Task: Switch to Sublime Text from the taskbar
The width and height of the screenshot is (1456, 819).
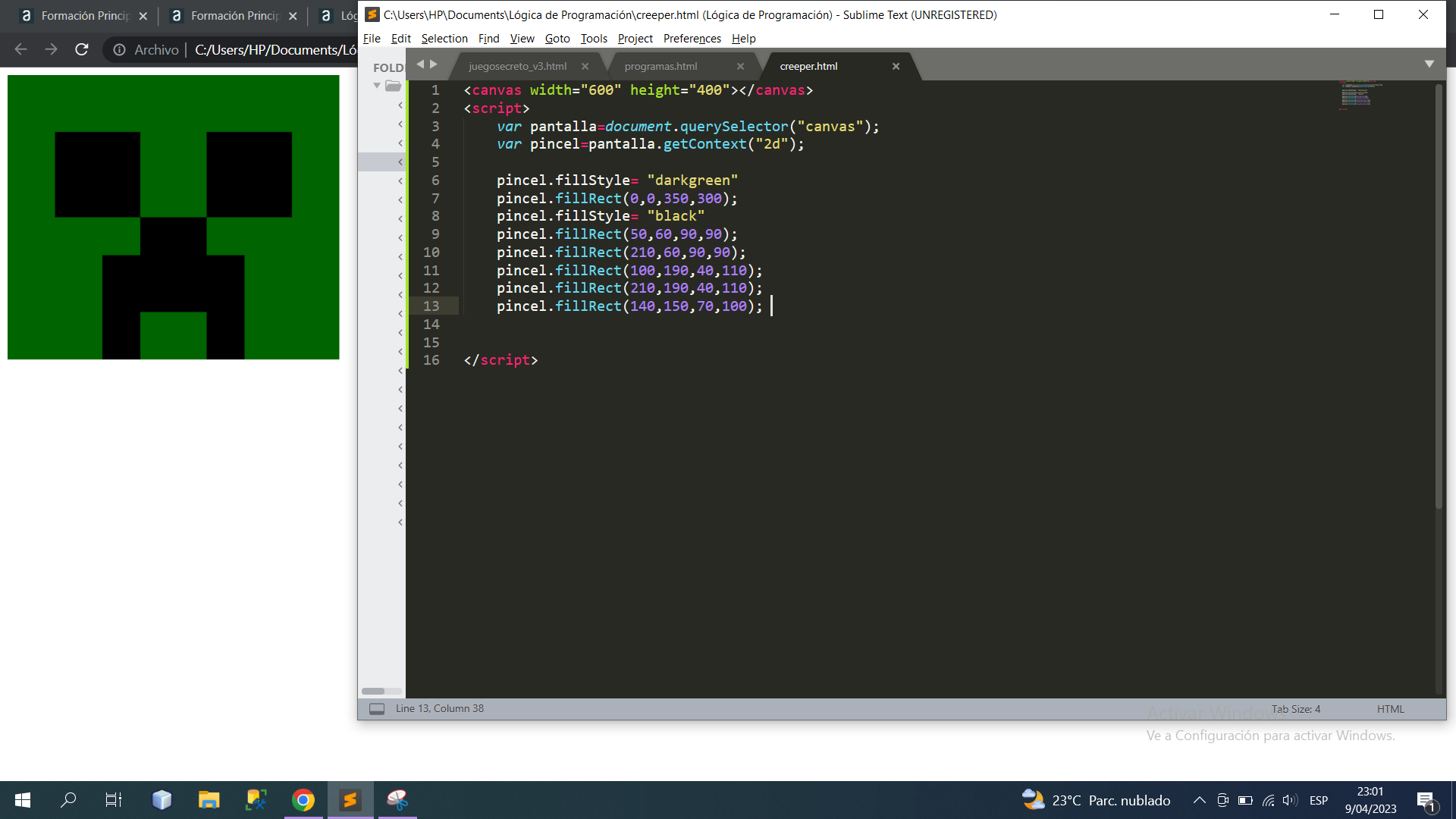Action: 350,800
